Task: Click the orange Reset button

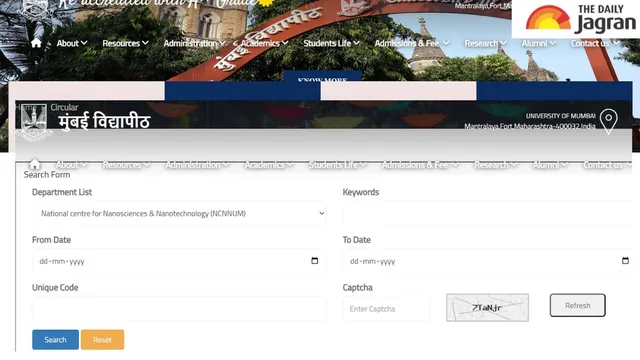Action: tap(102, 340)
